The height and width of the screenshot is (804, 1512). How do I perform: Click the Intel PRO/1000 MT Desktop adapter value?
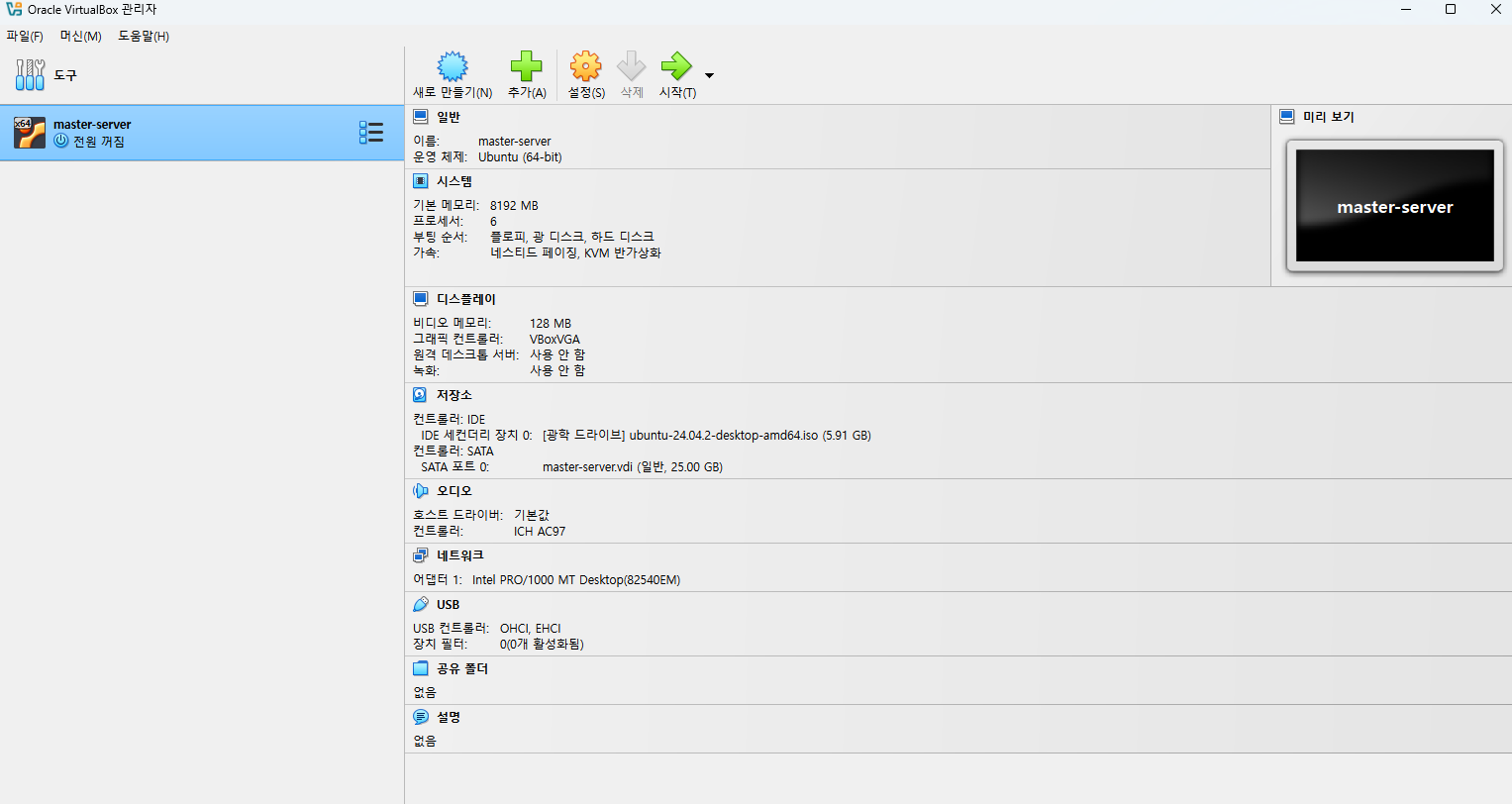(x=576, y=580)
